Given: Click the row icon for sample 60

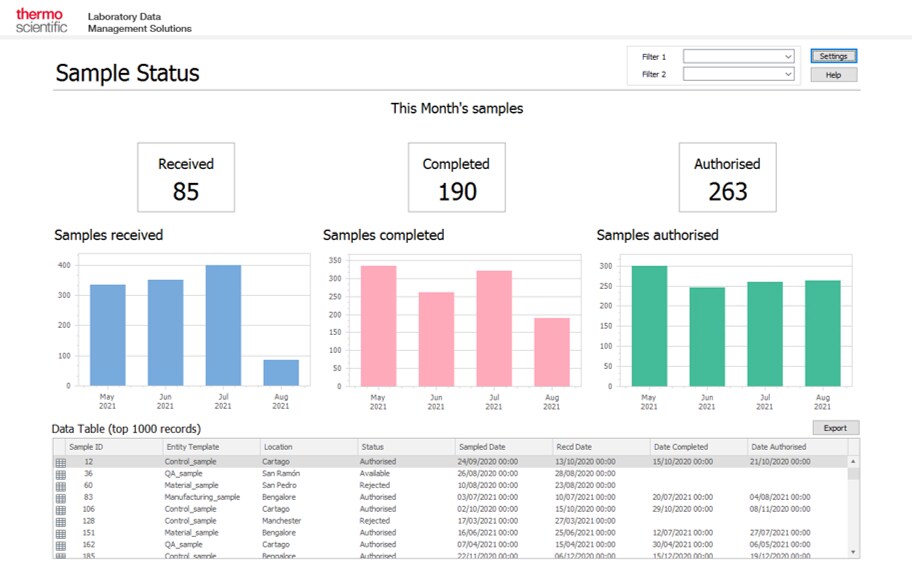Looking at the screenshot, I should pos(60,485).
